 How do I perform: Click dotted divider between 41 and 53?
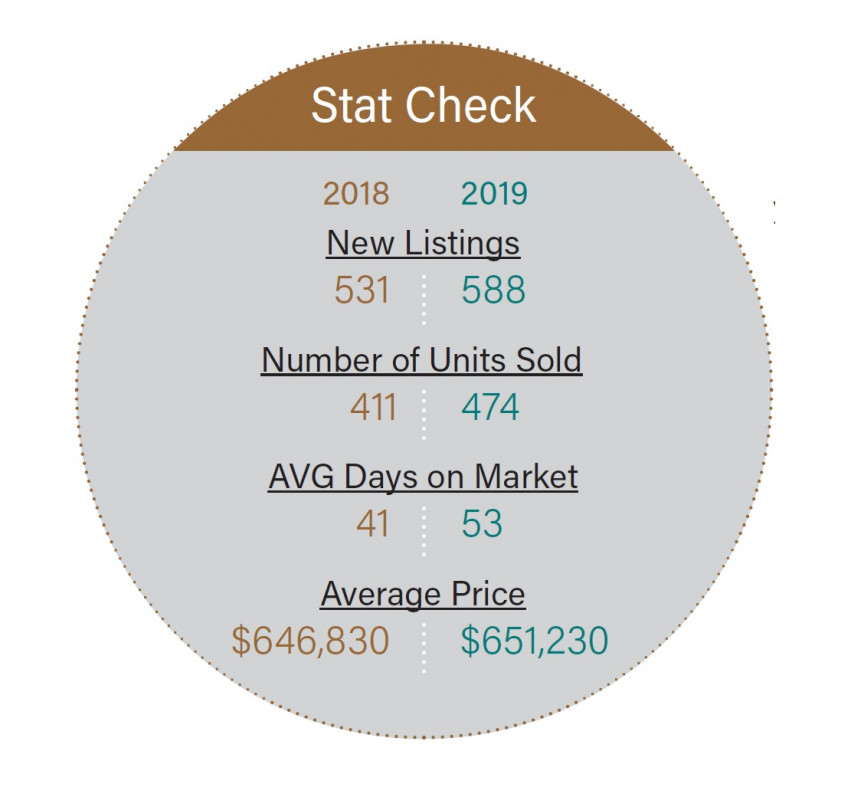tap(424, 532)
